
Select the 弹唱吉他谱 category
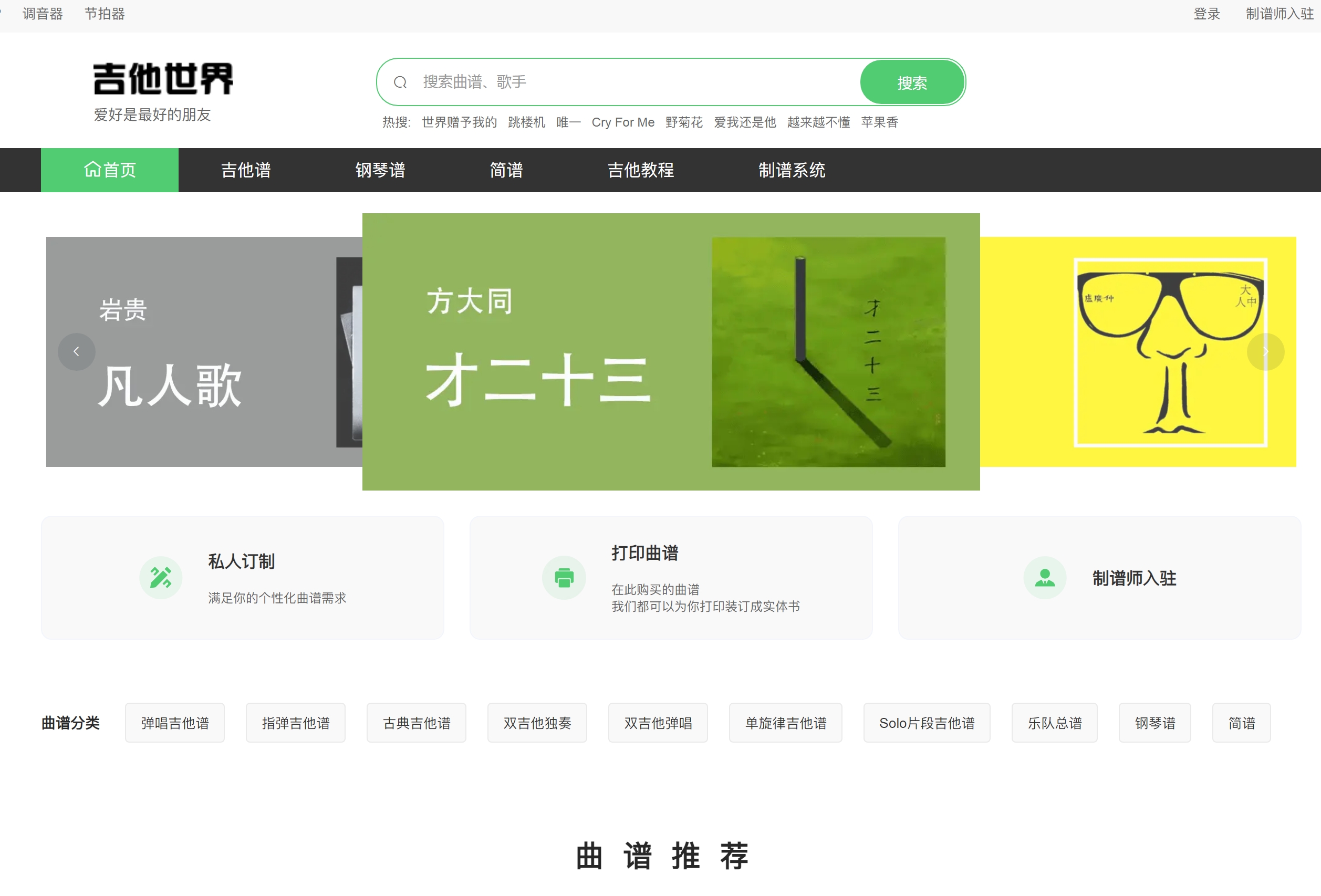coord(174,723)
